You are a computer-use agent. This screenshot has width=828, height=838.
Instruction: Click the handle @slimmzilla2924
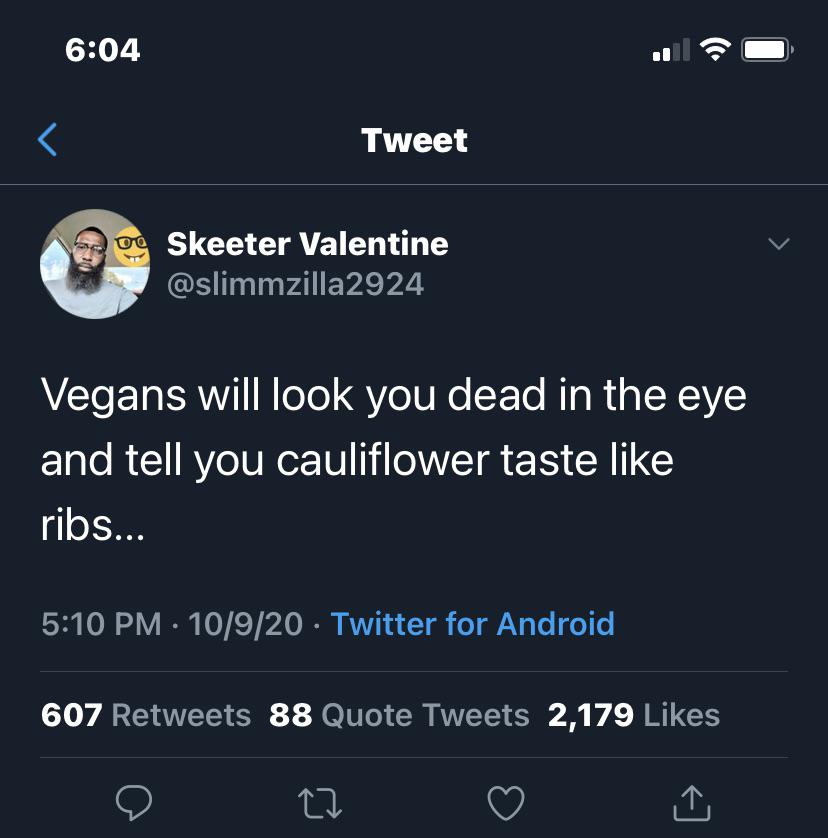coord(295,285)
